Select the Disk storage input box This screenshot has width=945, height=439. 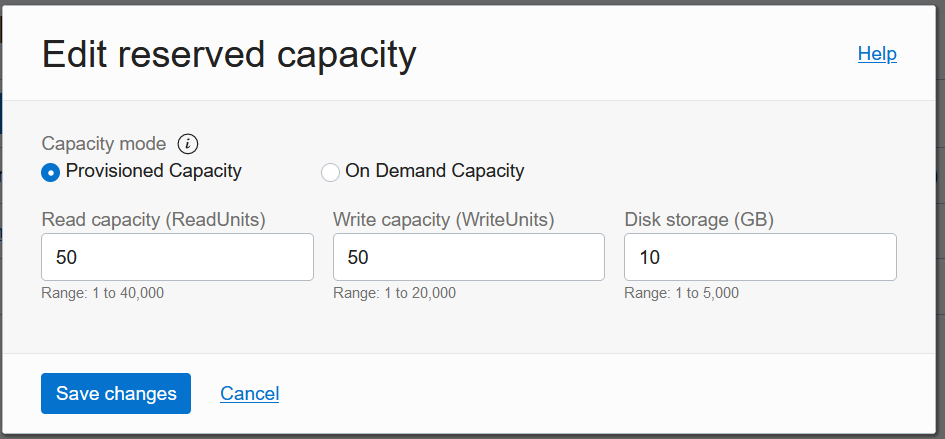click(x=760, y=257)
